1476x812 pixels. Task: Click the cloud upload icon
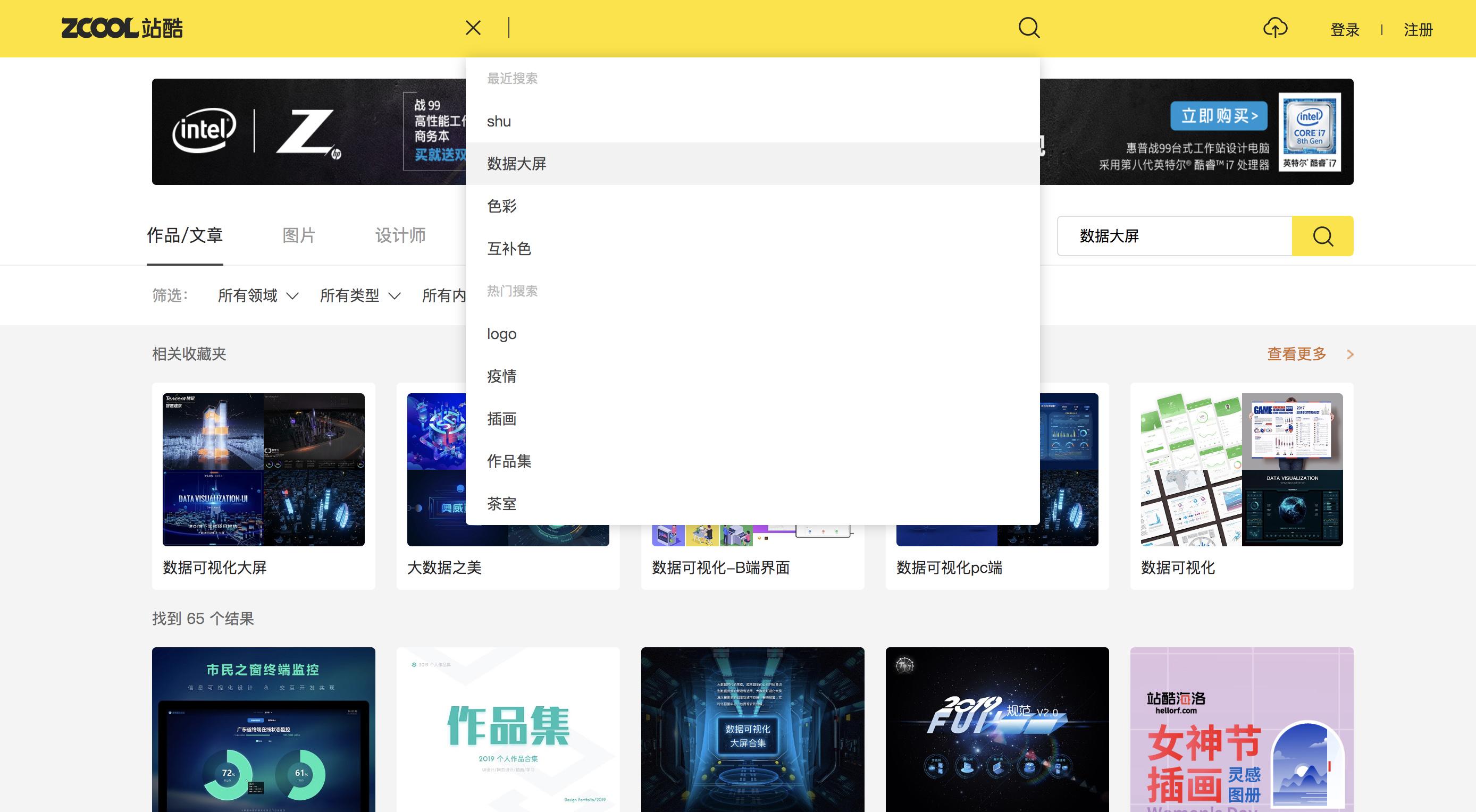[x=1275, y=28]
